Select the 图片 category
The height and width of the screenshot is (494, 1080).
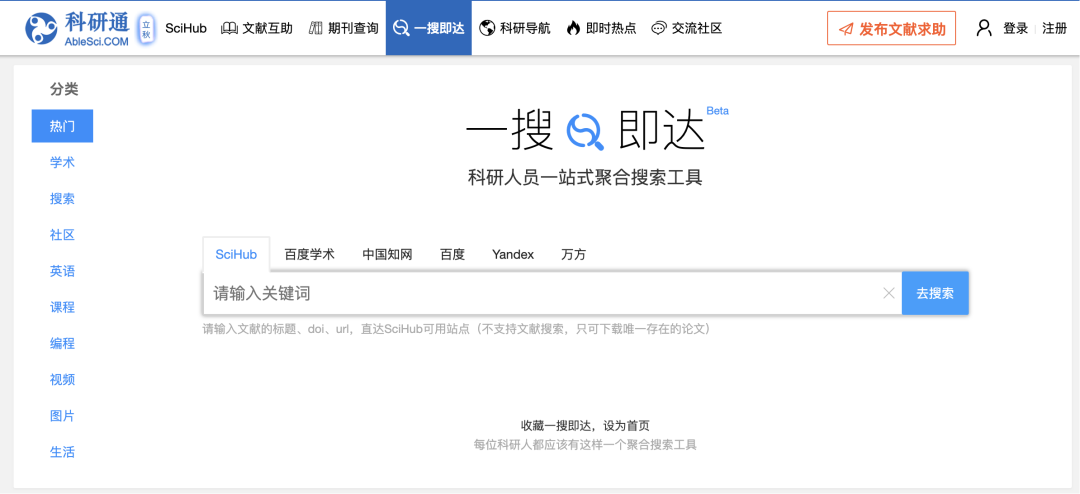[62, 415]
